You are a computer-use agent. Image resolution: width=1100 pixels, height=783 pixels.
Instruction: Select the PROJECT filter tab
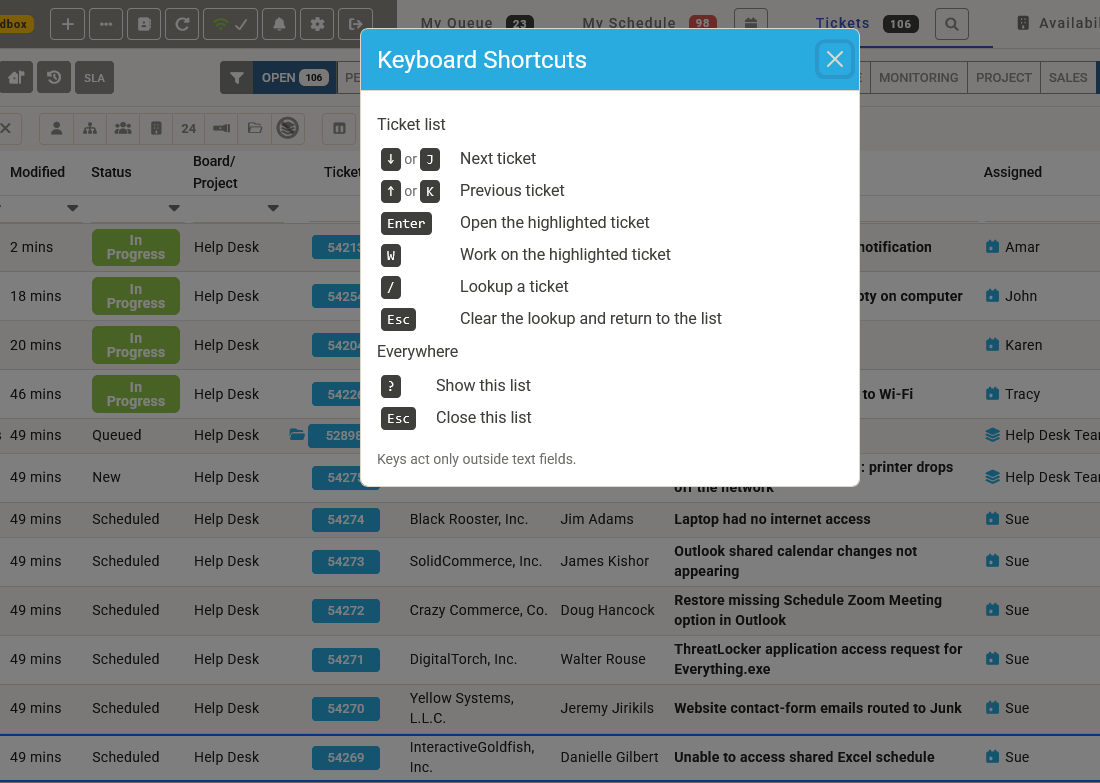[1003, 77]
